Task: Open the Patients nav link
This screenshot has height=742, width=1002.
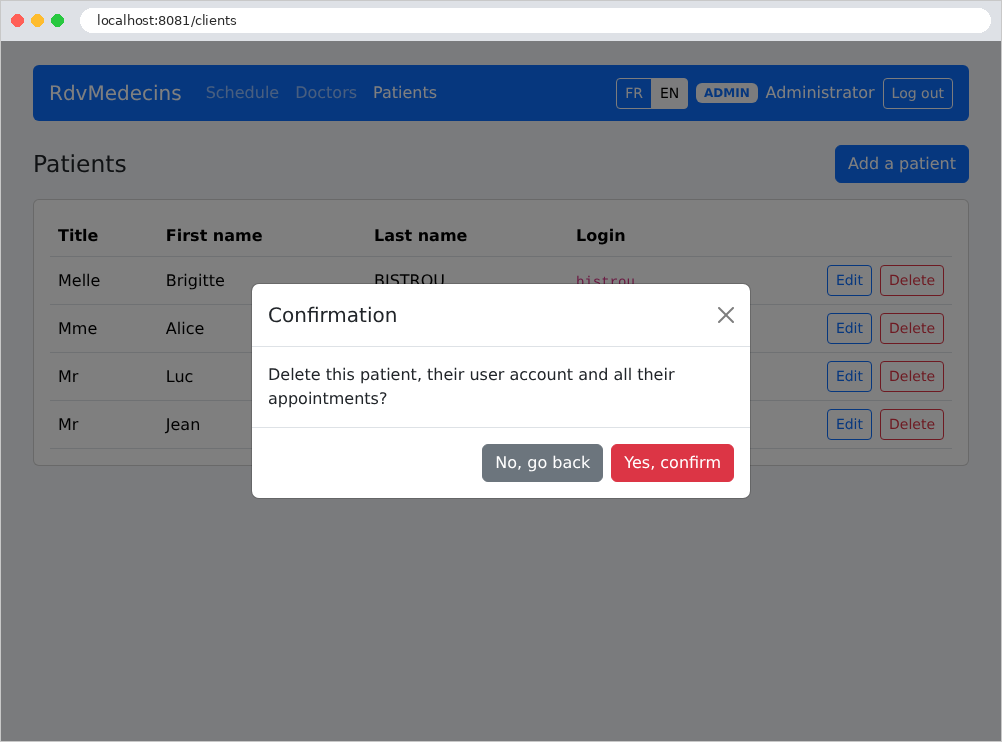Action: (x=405, y=93)
